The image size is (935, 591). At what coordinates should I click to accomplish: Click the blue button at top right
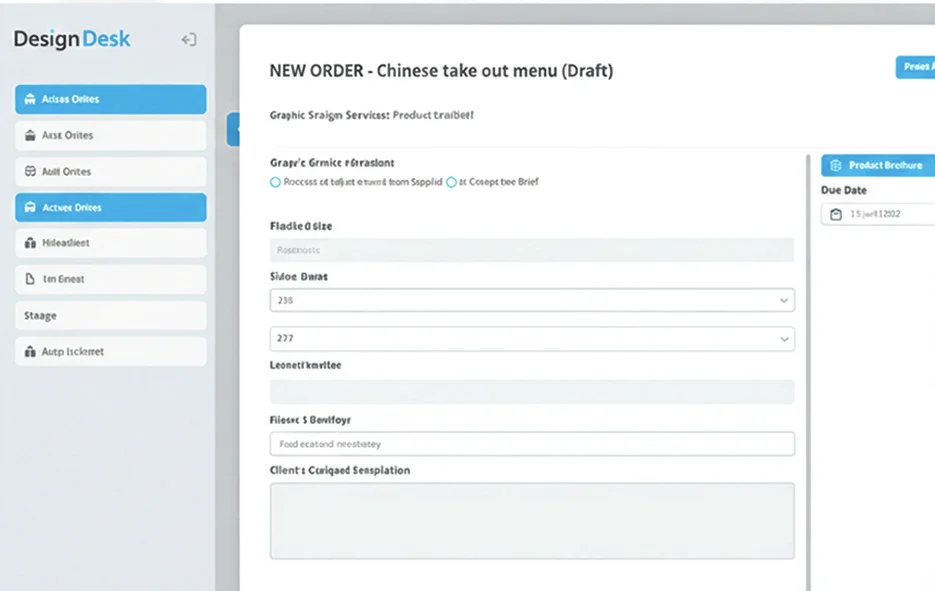tap(915, 67)
